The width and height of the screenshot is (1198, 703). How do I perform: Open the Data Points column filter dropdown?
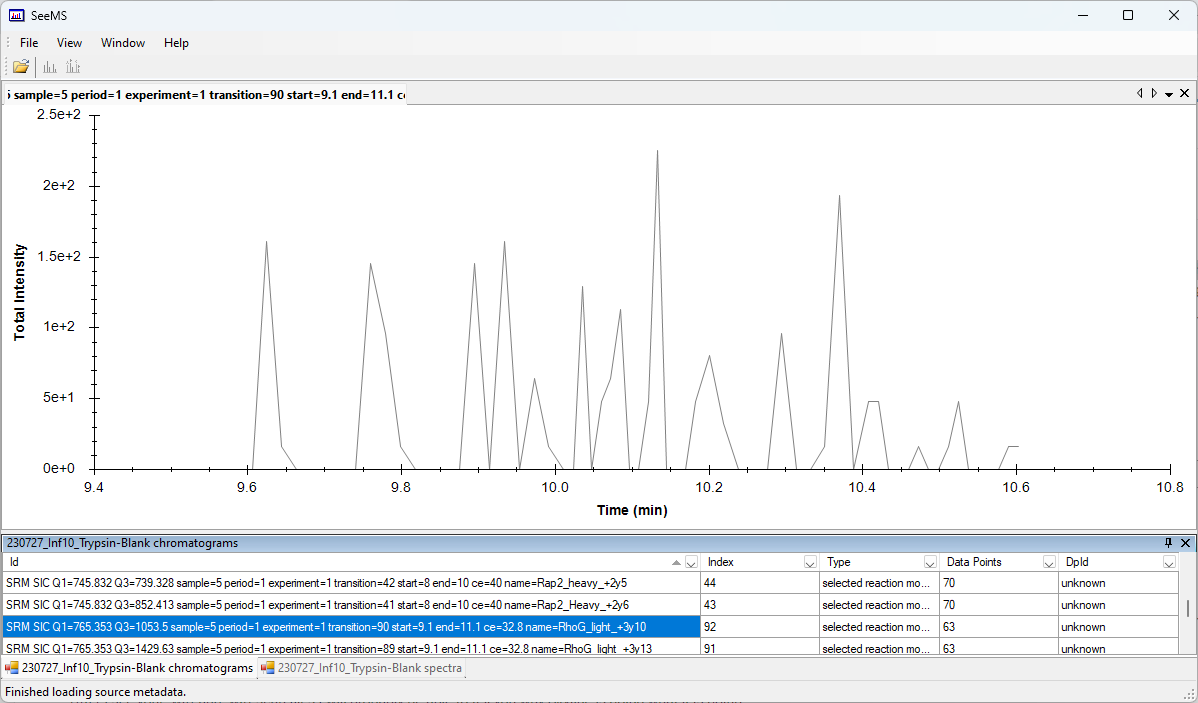coord(1049,563)
